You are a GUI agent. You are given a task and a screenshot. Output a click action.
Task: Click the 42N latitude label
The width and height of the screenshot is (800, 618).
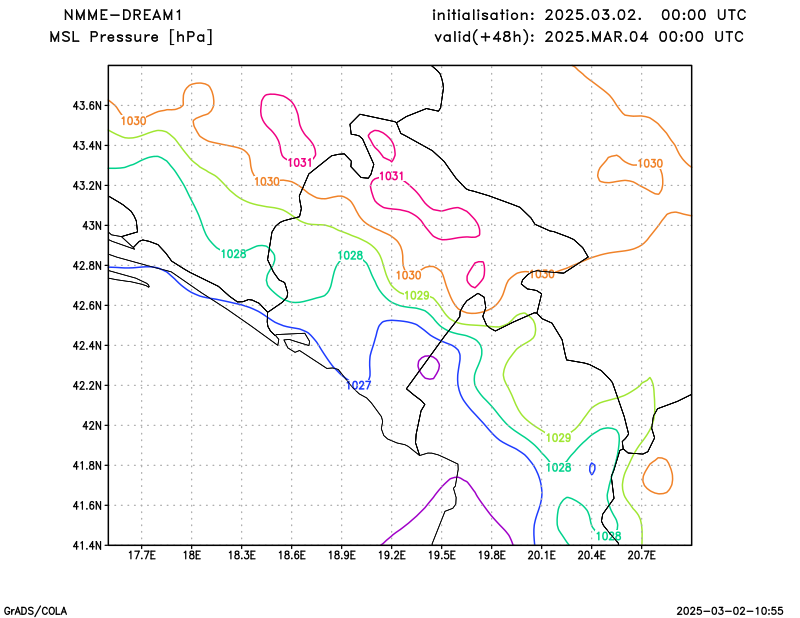92,425
